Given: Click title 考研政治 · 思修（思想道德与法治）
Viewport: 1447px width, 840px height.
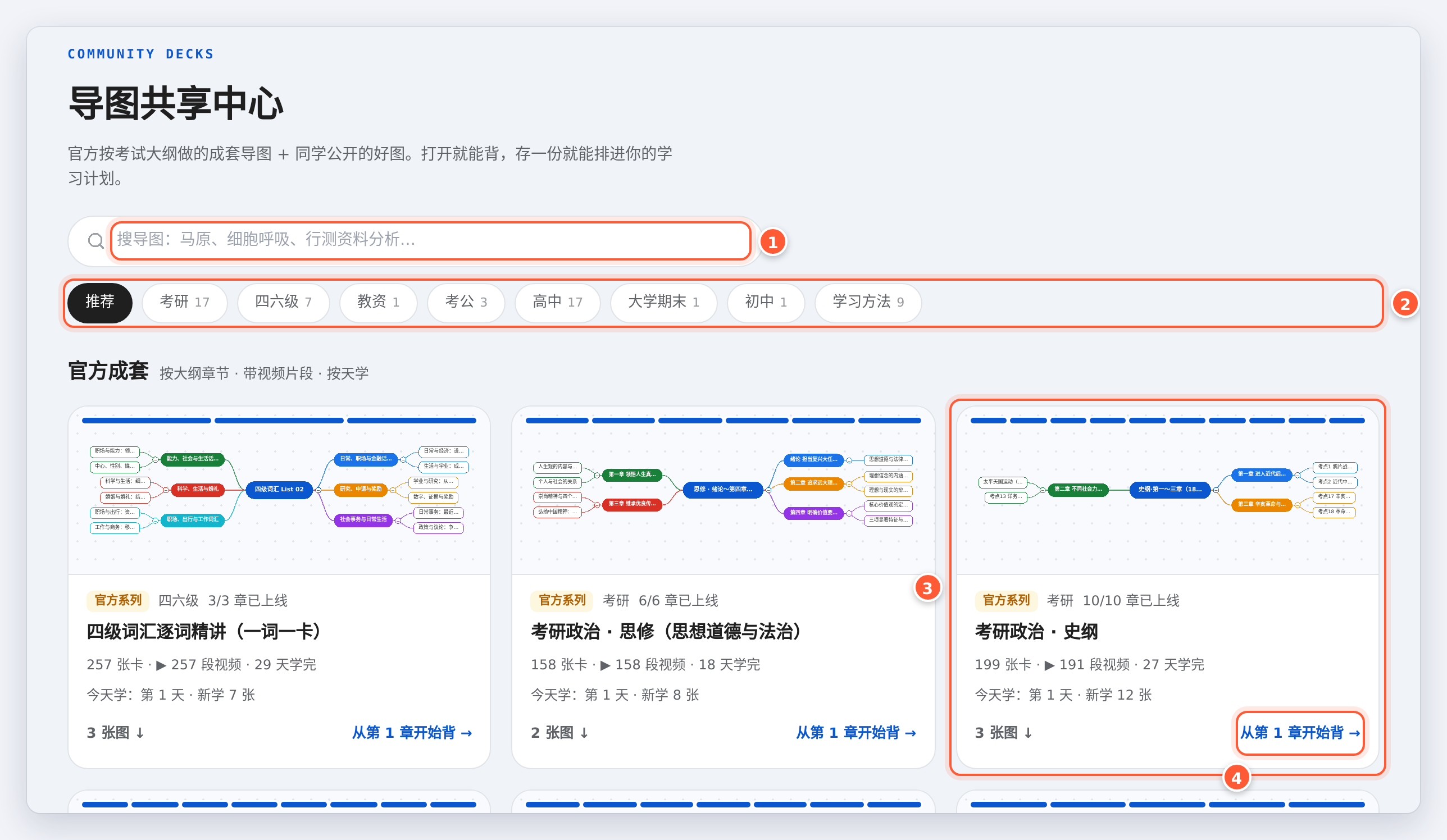Looking at the screenshot, I should click(666, 632).
